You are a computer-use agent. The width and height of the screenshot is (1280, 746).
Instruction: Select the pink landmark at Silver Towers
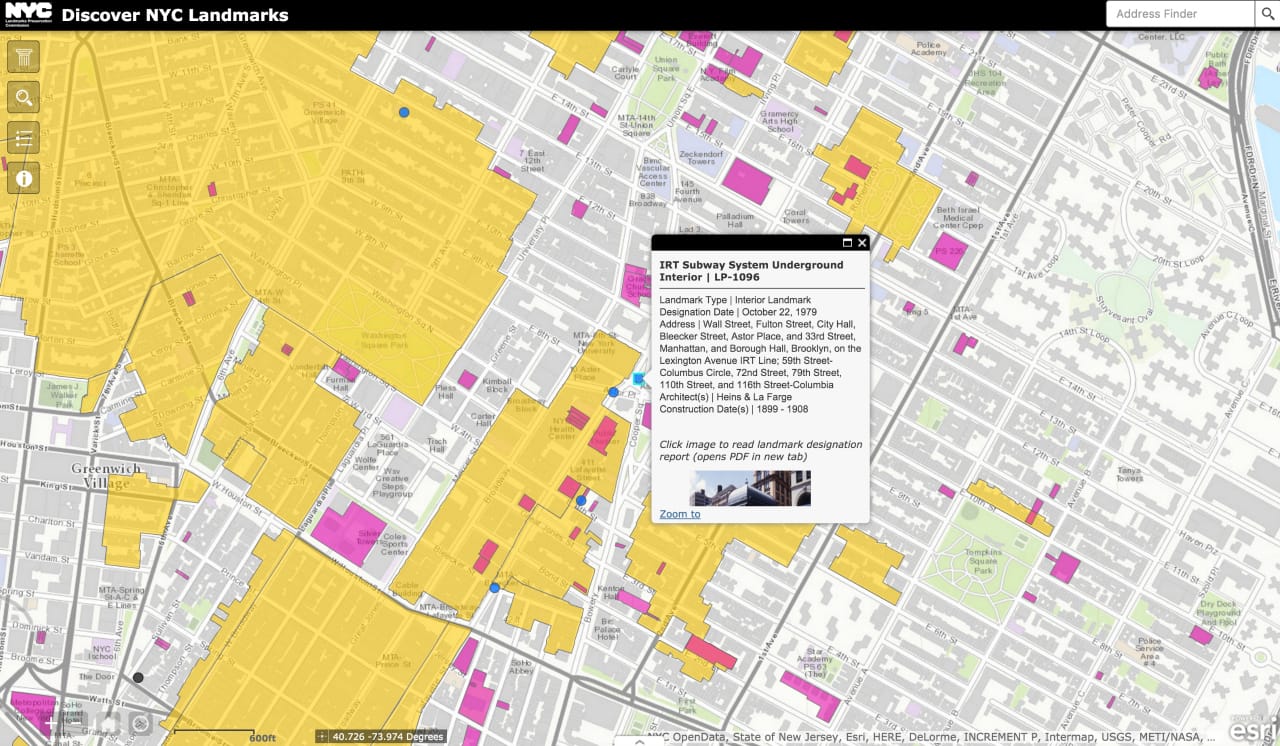tap(348, 532)
